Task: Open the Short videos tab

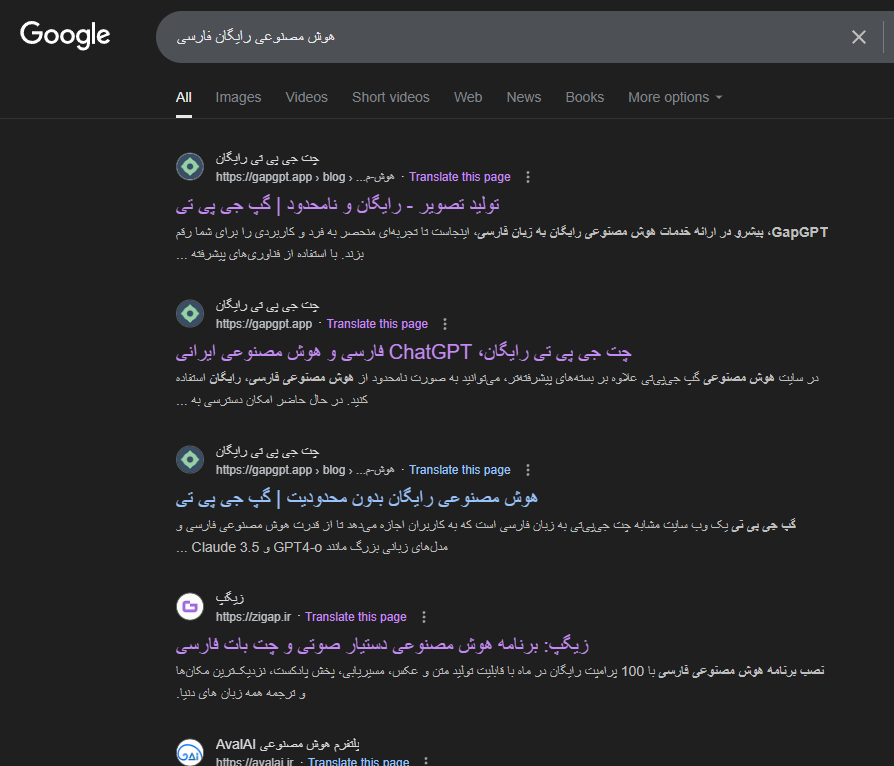Action: [x=390, y=97]
